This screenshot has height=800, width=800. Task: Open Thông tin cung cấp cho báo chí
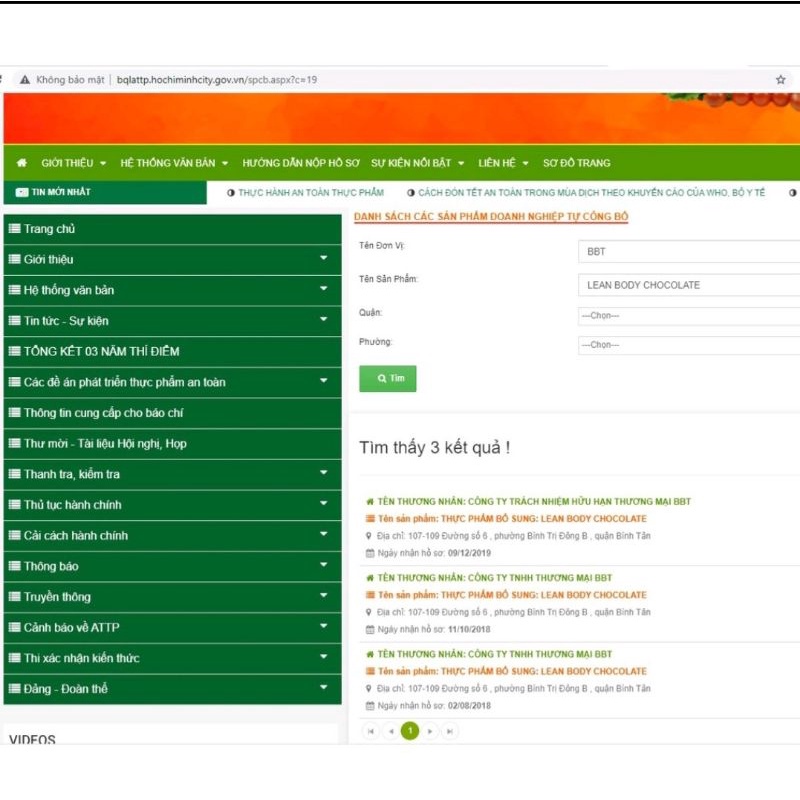(172, 413)
